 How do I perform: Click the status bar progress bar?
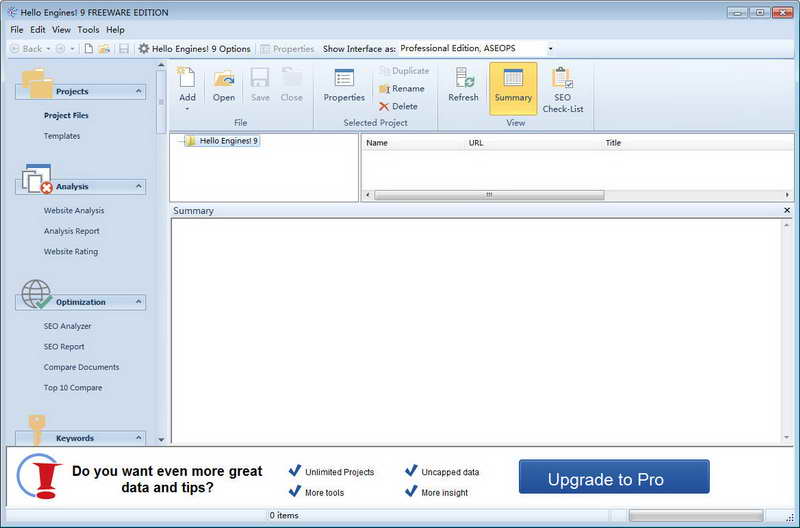click(696, 515)
